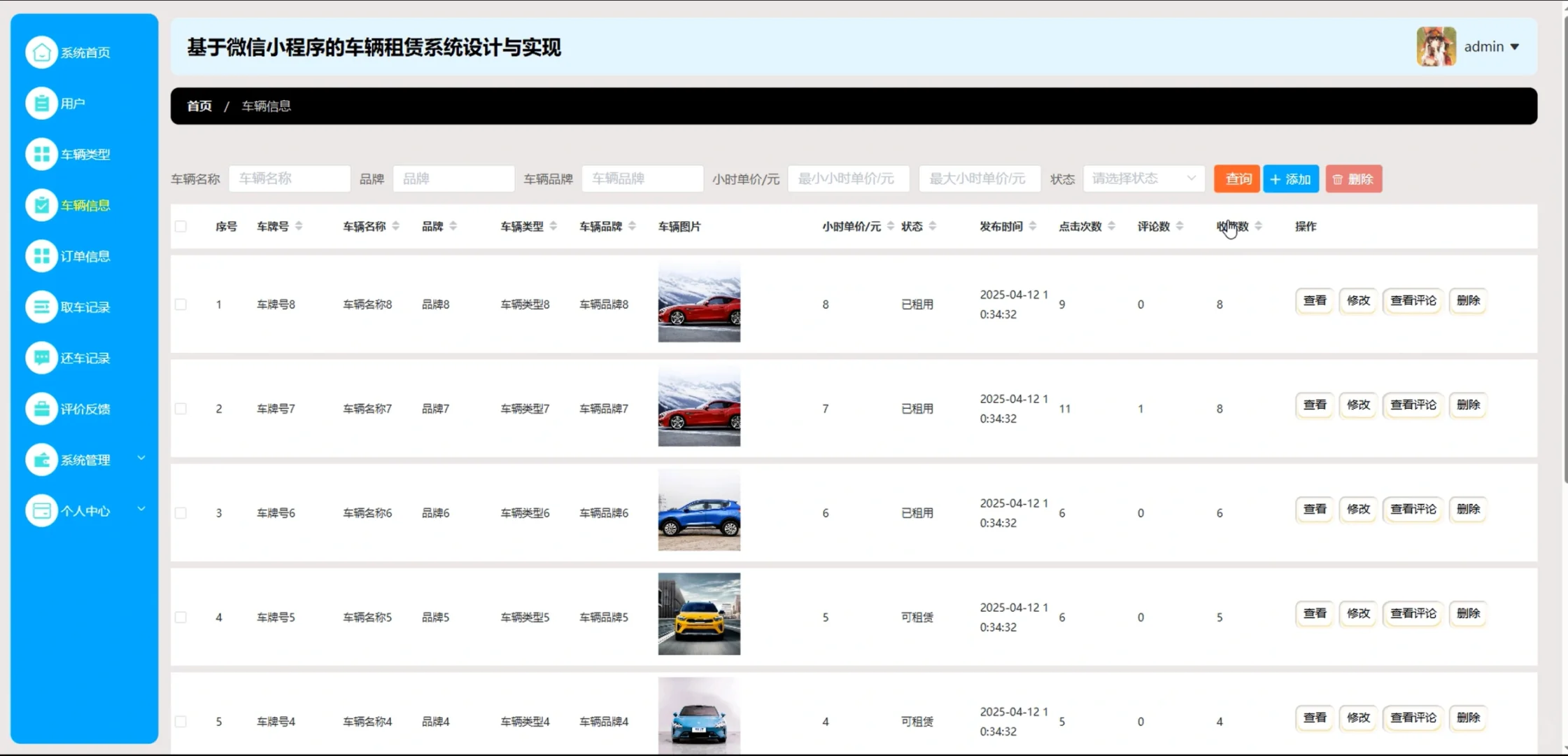Expand the 系统管理 sidebar menu
Viewport: 1568px width, 756px height.
coord(85,460)
